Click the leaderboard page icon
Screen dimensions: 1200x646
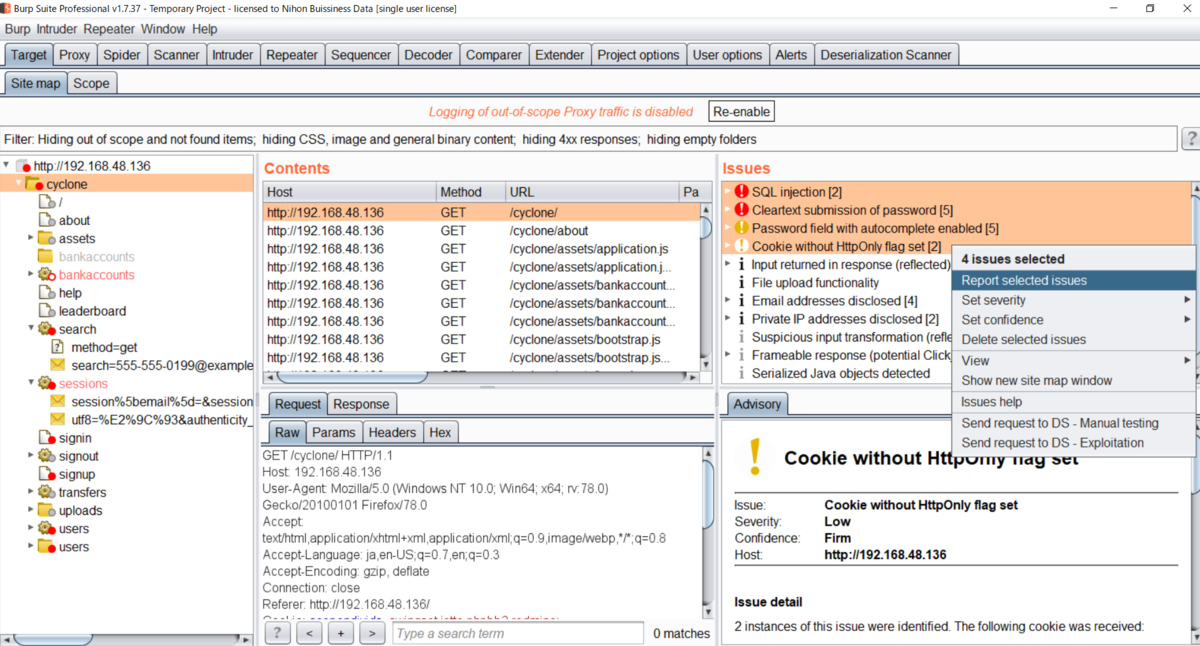tap(46, 311)
